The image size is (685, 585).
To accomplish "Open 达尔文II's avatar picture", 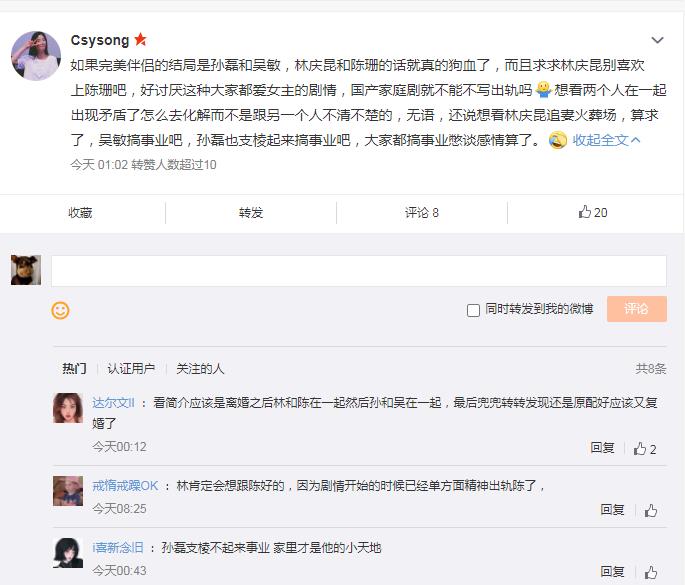I will pyautogui.click(x=67, y=408).
